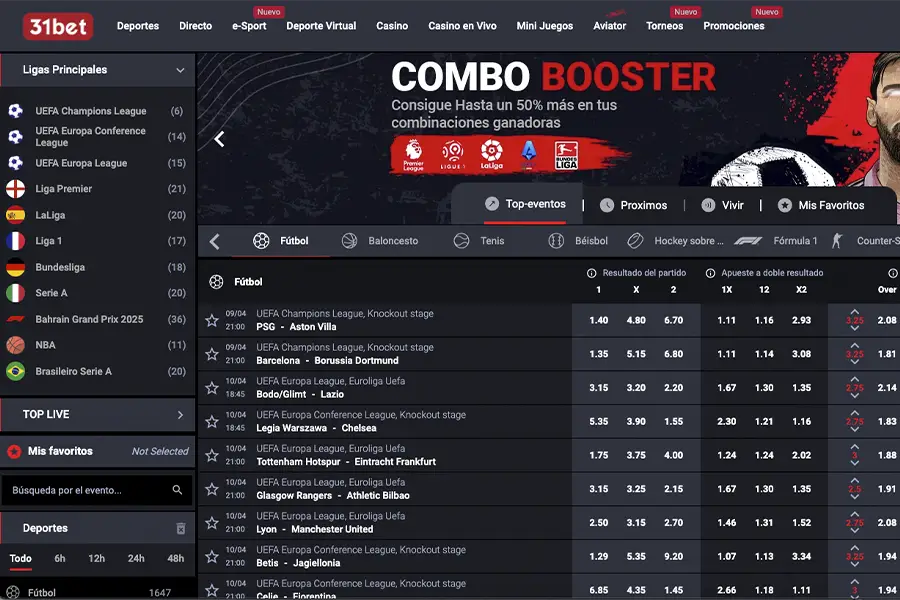
Task: Click the info icon beside Resultado del partido
Action: tap(592, 273)
